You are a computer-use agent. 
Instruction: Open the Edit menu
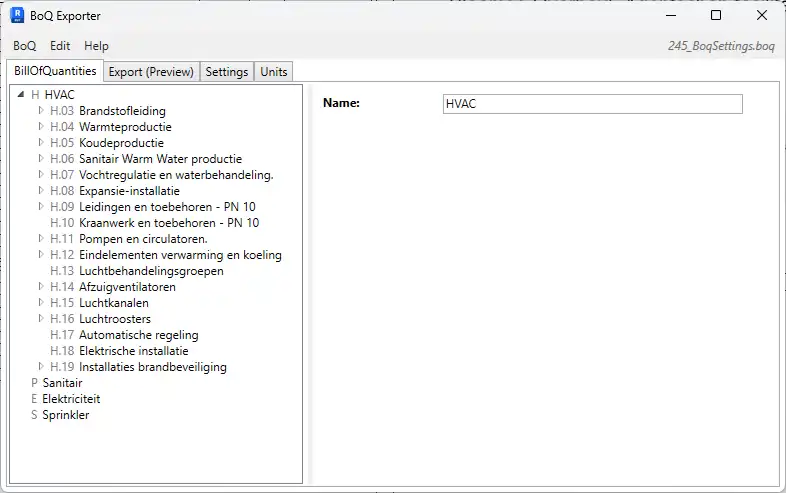(x=60, y=46)
